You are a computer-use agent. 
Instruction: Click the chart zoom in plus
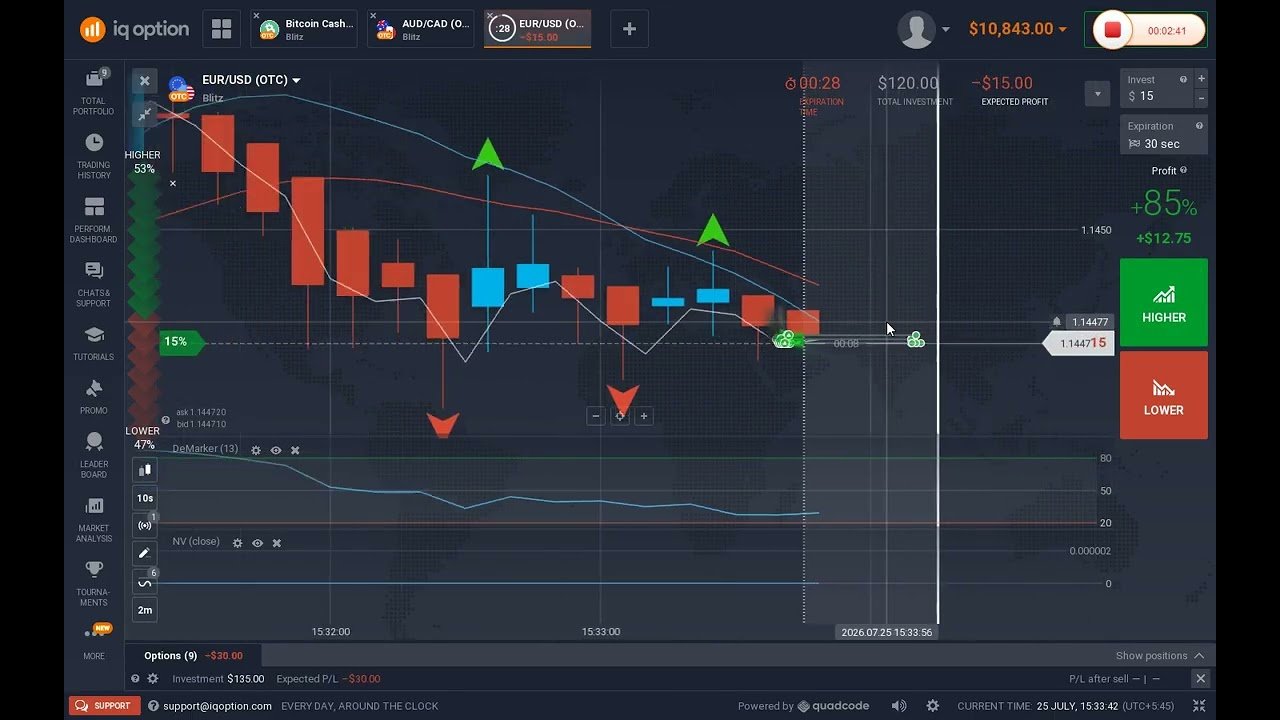(x=644, y=416)
